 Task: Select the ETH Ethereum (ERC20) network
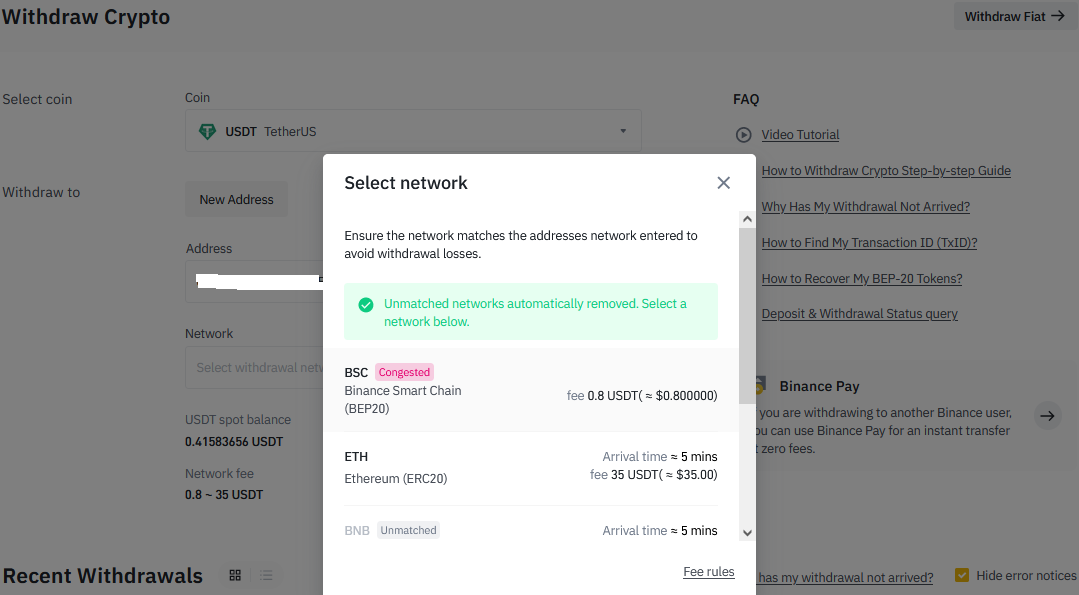(x=530, y=465)
